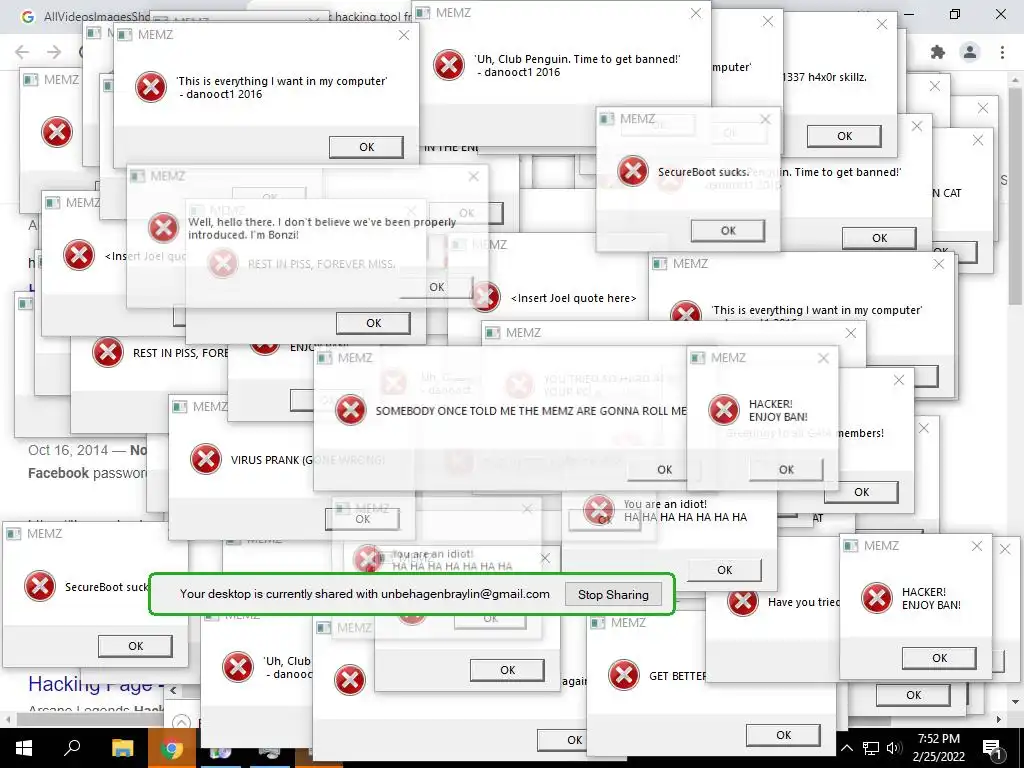
Task: Close the 'SOMEBODY ONCE TOLD ME' dialog's neighbor HACKER! dialog
Action: click(823, 358)
